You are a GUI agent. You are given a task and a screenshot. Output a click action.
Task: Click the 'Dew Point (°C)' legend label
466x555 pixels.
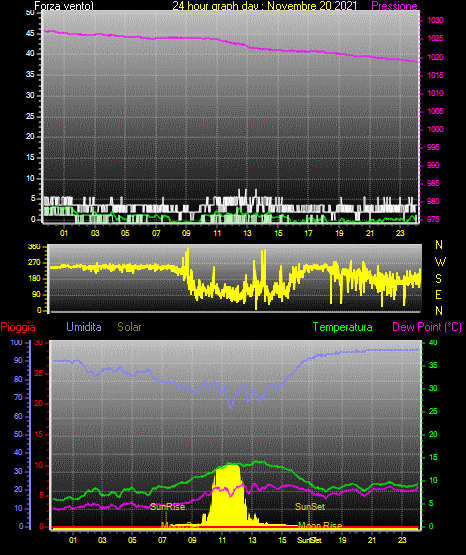tap(427, 327)
